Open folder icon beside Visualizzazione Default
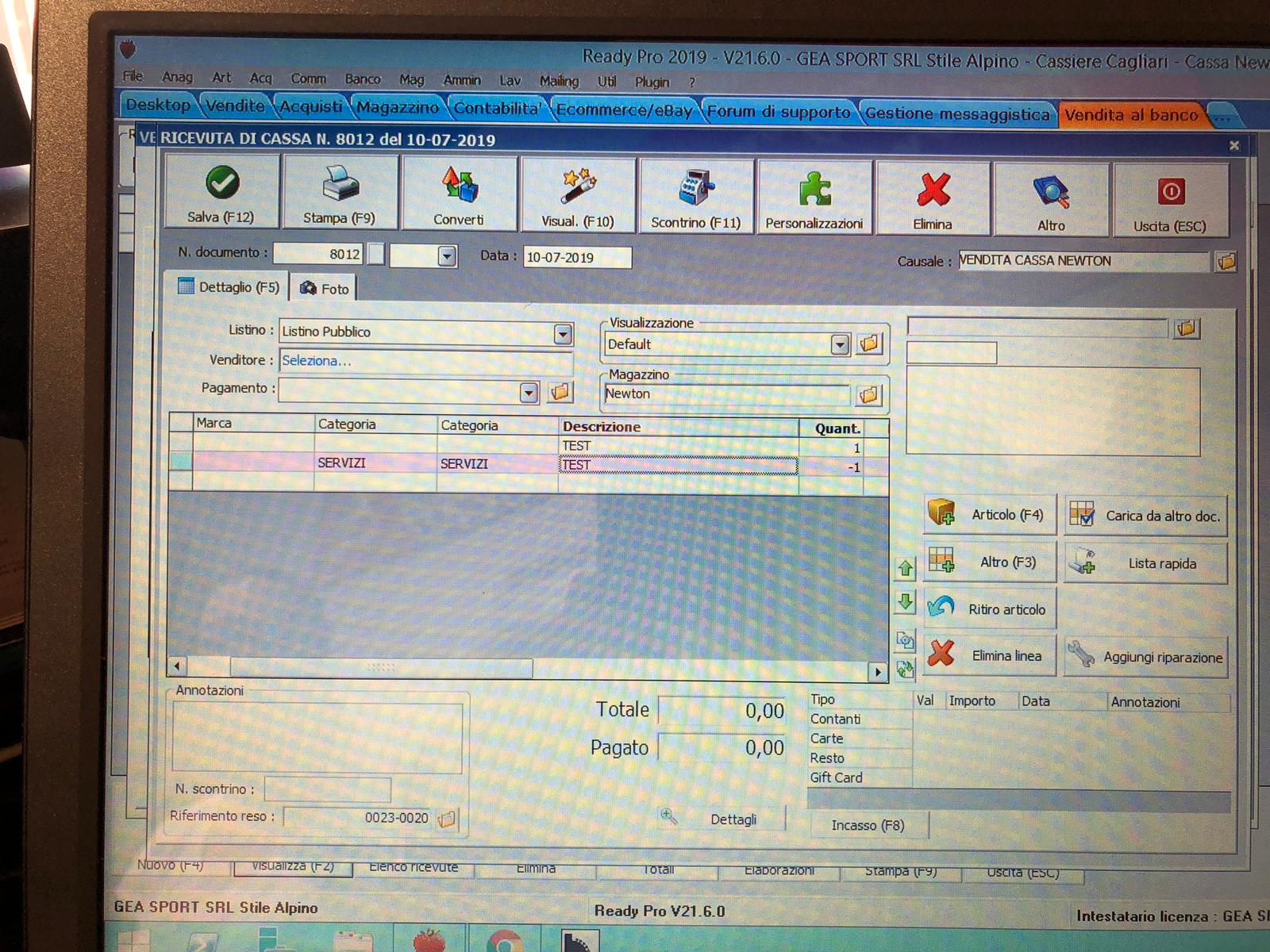This screenshot has height=952, width=1270. pos(869,344)
